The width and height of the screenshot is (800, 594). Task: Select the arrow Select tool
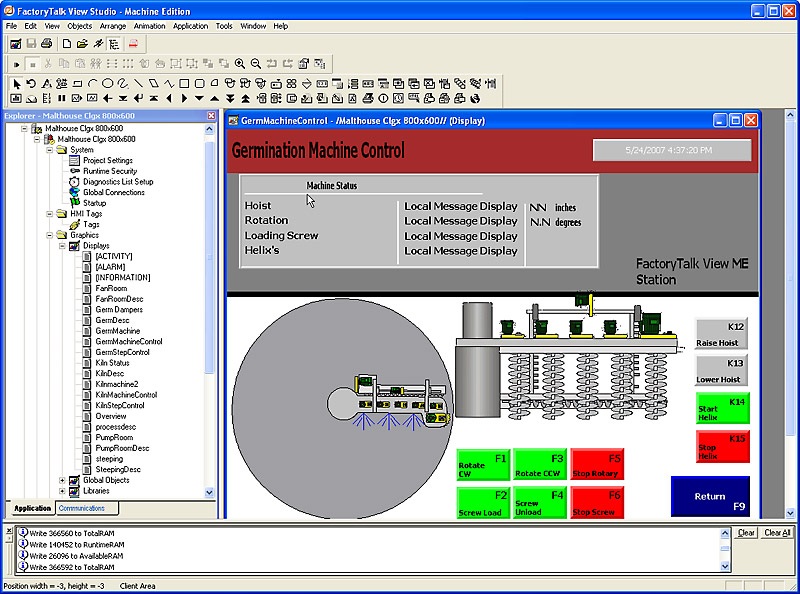point(17,83)
